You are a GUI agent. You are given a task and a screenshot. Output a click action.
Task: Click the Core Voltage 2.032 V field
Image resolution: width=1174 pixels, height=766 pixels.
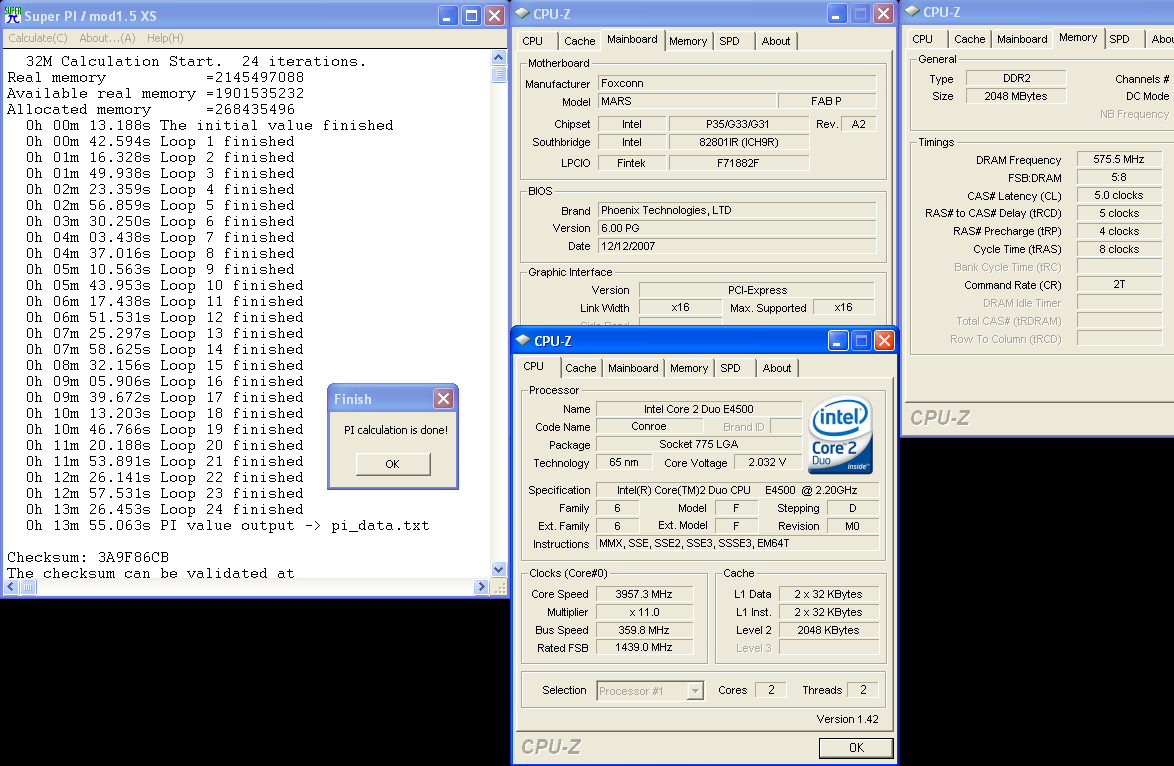tap(767, 462)
